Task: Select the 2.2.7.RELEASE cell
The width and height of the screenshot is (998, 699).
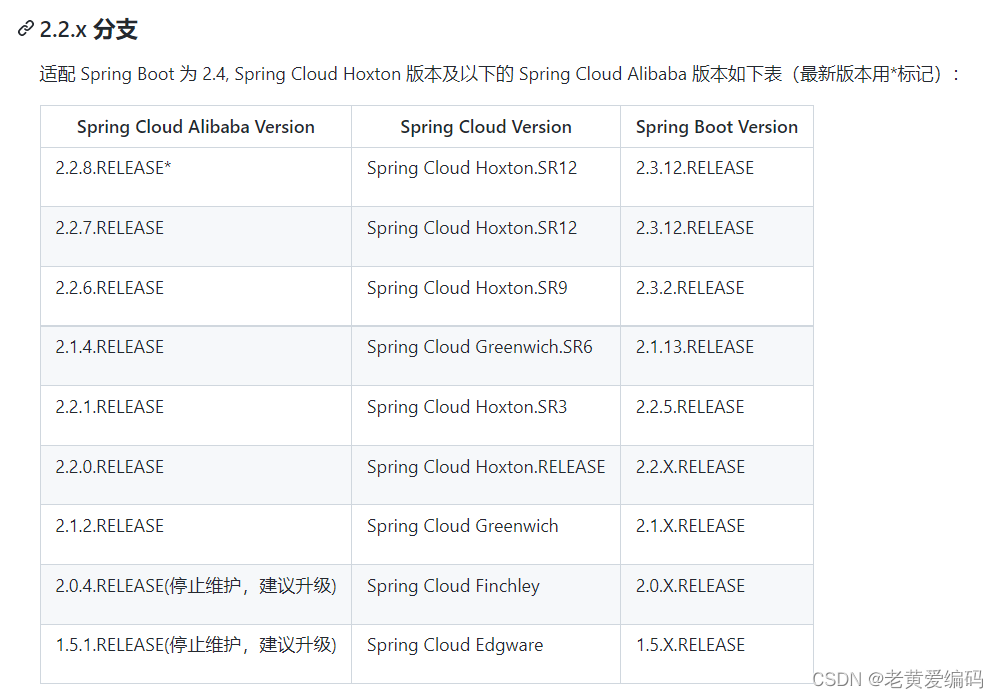Action: point(195,236)
